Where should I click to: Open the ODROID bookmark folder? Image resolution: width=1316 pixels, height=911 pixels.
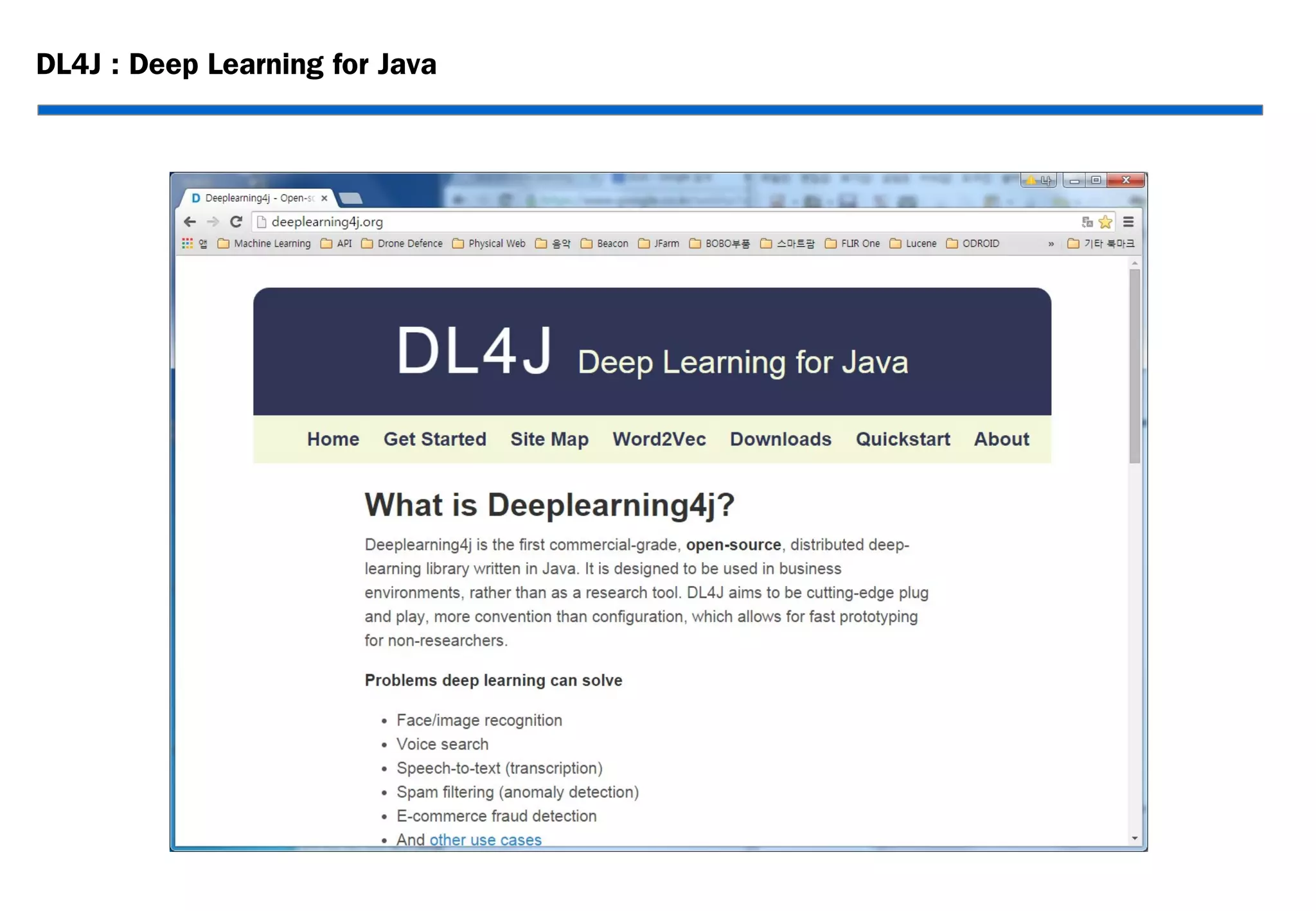(x=973, y=243)
